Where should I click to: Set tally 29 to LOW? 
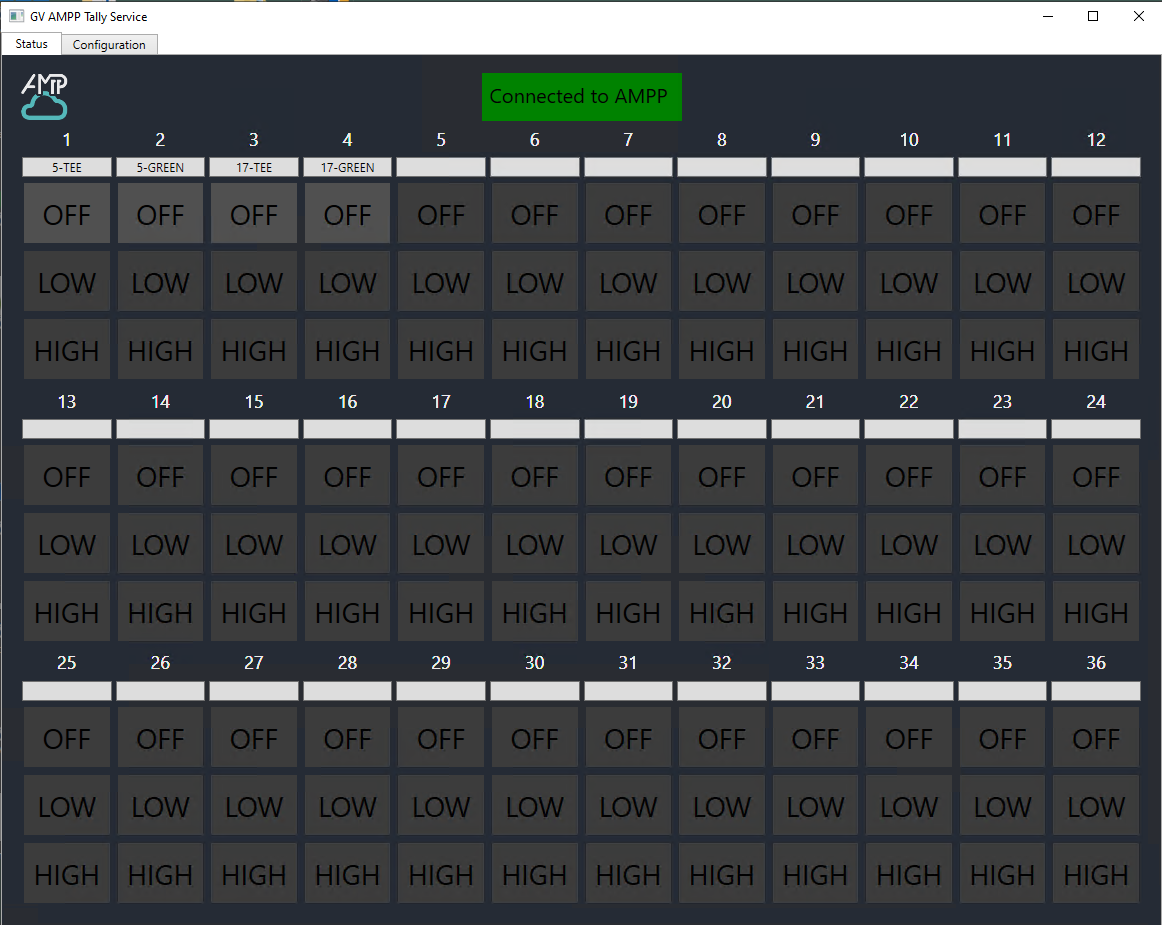coord(441,805)
